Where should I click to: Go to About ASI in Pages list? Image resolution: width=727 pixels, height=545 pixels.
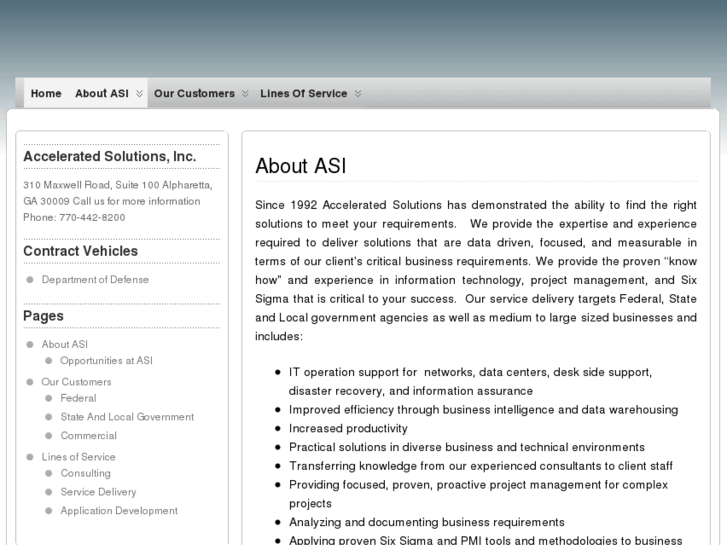coord(64,344)
